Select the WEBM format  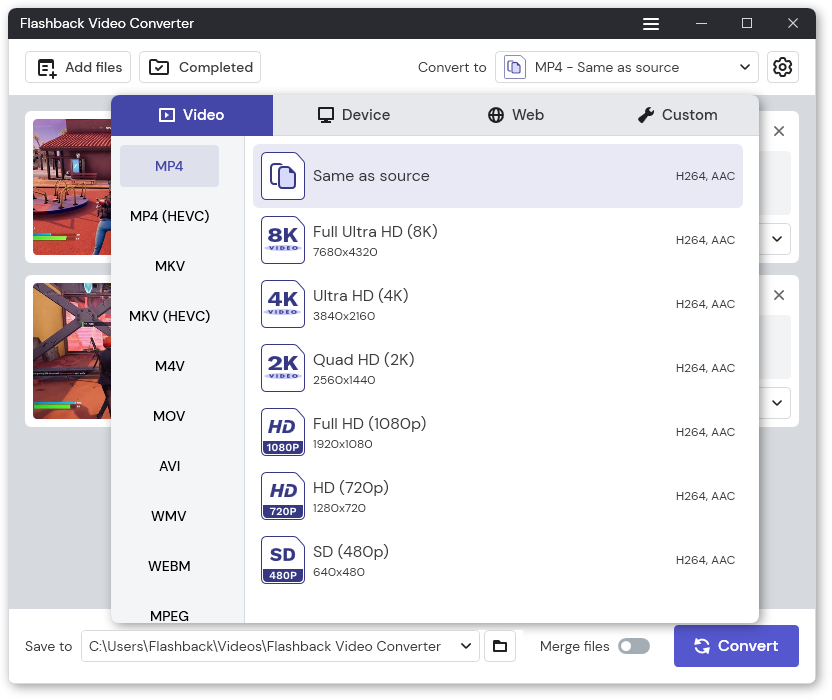coord(169,566)
